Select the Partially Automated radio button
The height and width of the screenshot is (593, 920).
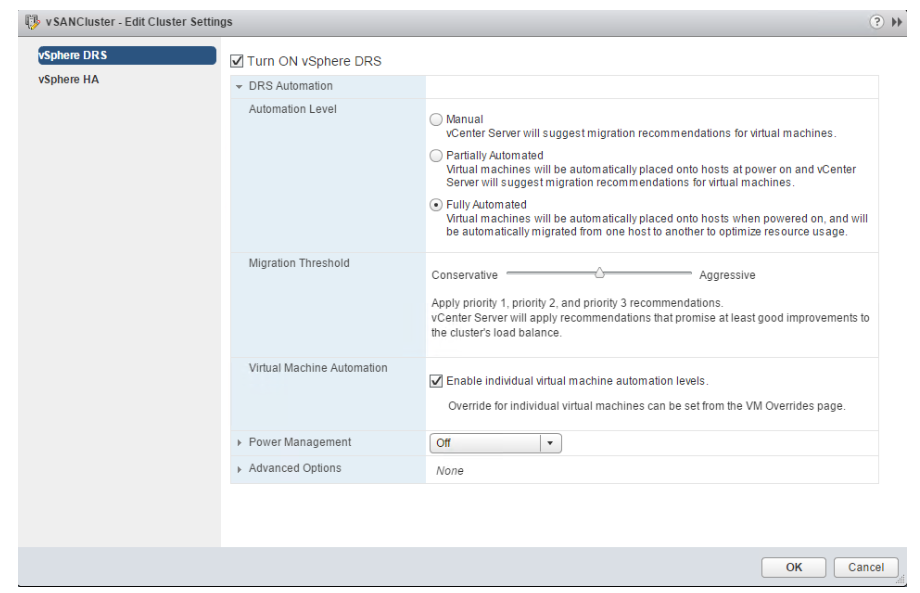436,155
